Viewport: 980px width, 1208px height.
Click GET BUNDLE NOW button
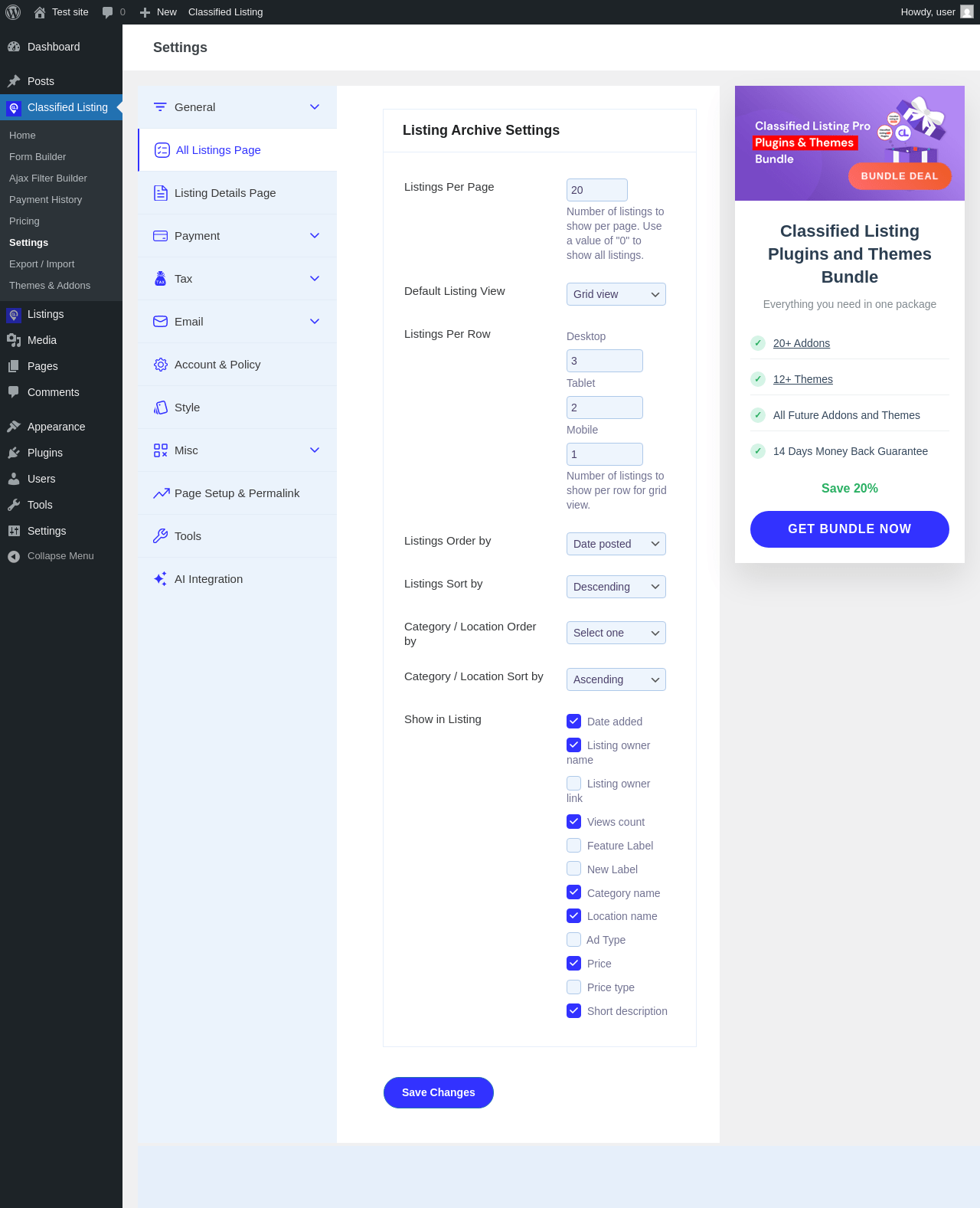pyautogui.click(x=850, y=529)
